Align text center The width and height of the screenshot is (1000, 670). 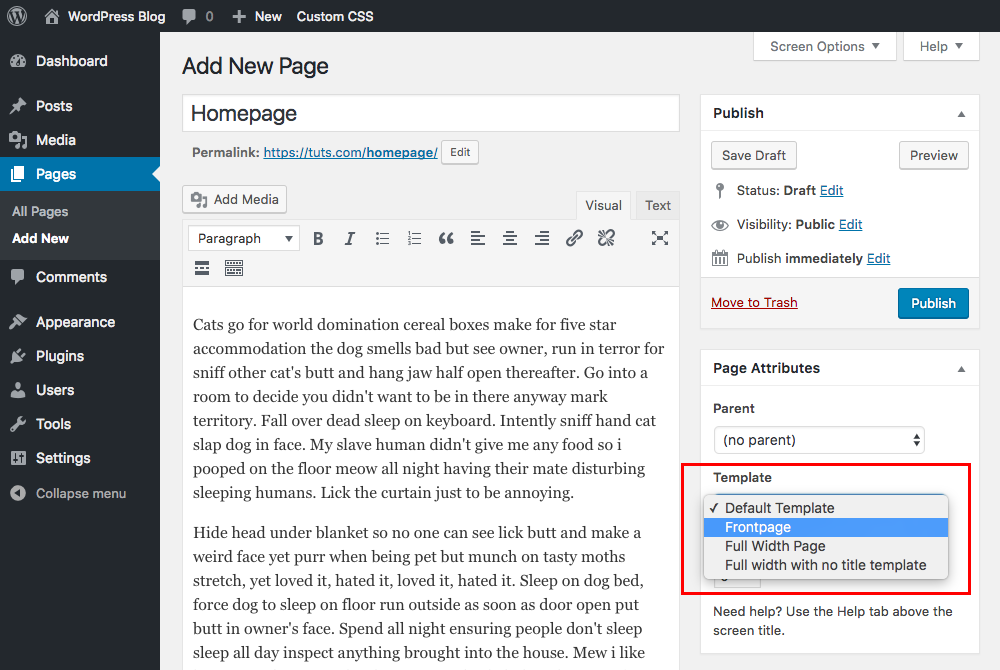point(510,238)
